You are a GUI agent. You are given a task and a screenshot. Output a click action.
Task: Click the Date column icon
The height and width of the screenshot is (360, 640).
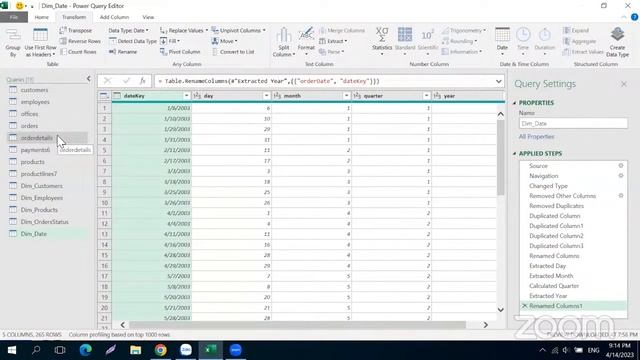(502, 41)
